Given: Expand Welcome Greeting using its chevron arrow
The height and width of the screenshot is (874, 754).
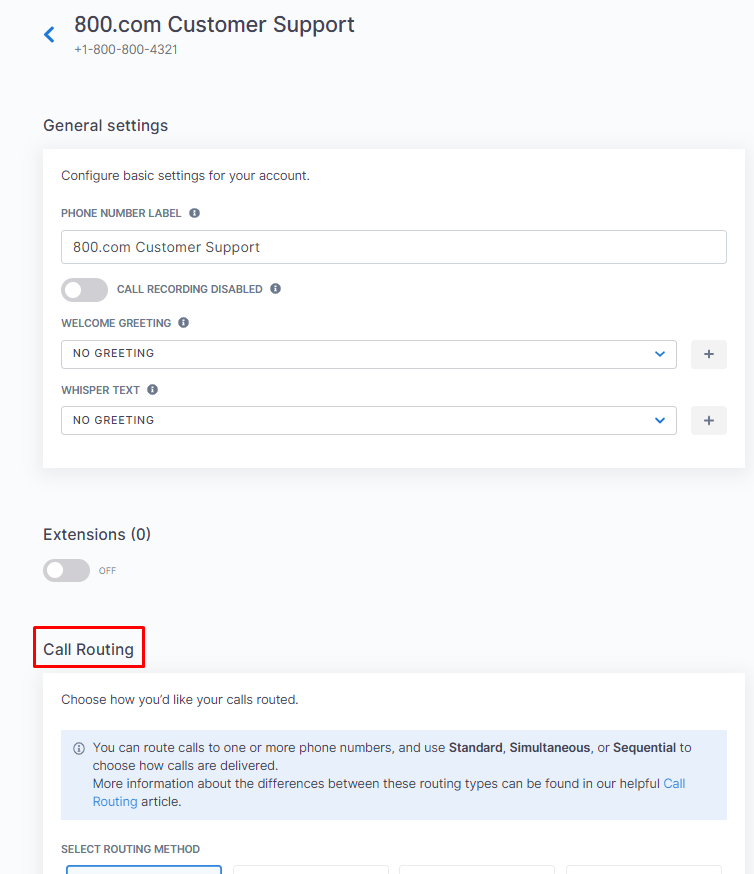Looking at the screenshot, I should pos(660,354).
